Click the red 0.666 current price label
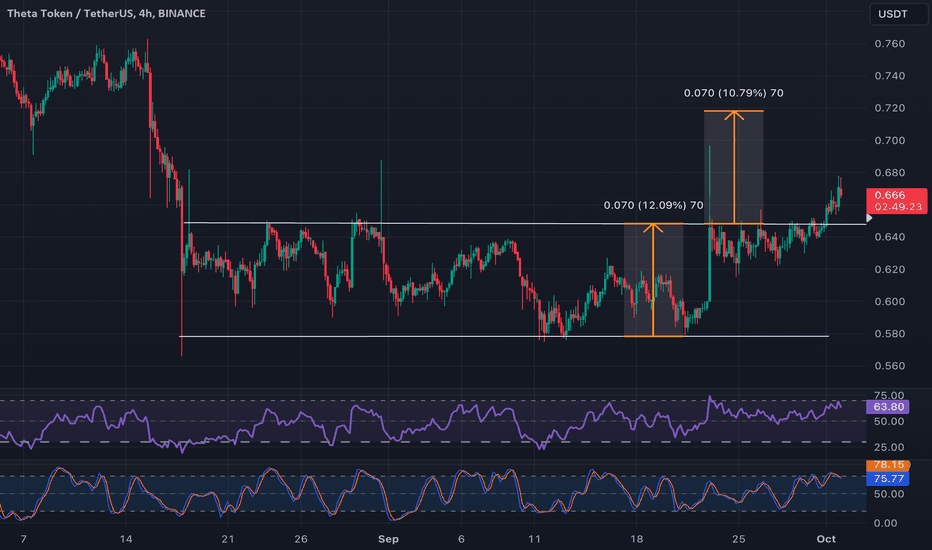 coord(896,200)
